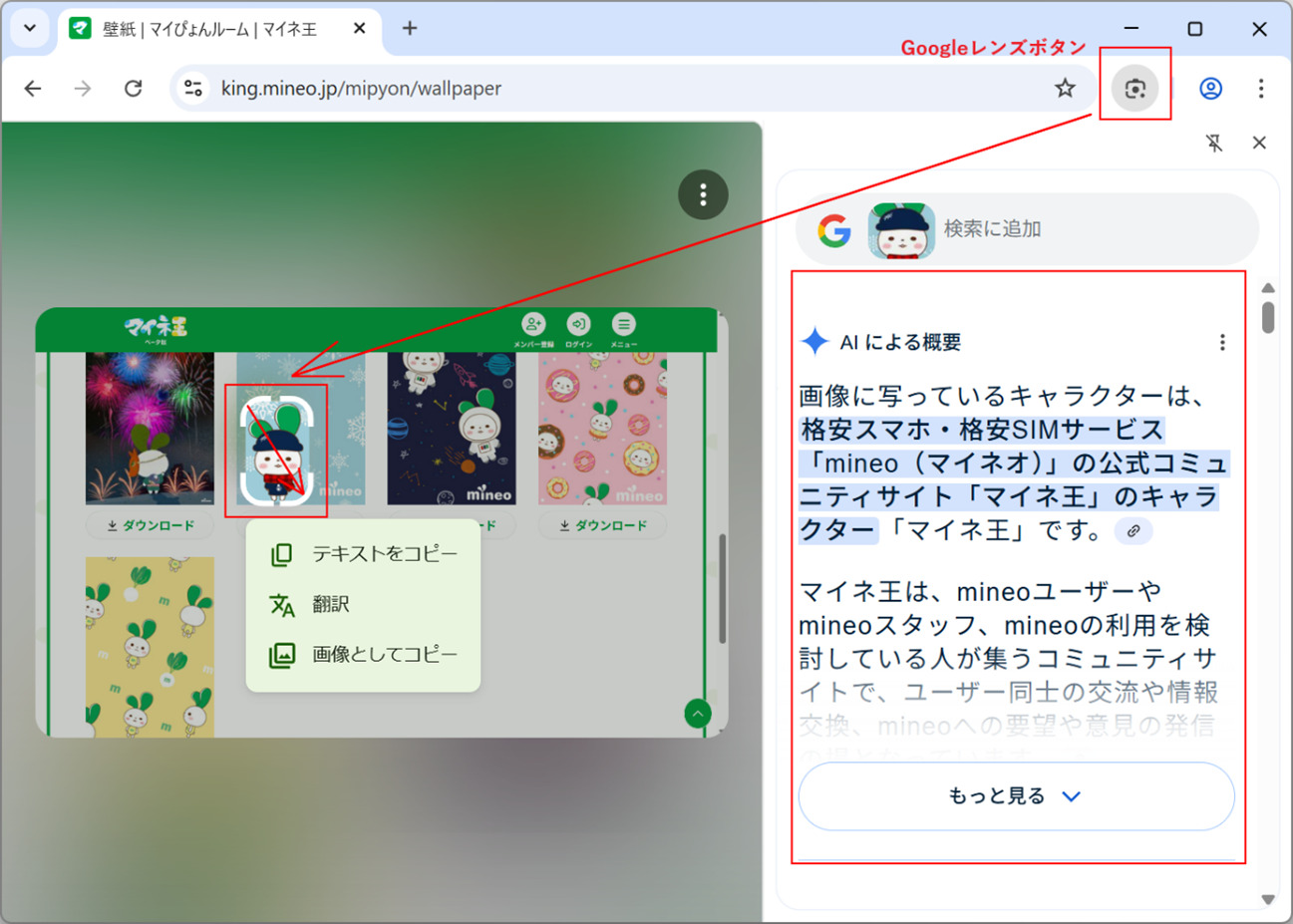Close the Lens side panel
This screenshot has height=924, width=1293.
[x=1259, y=143]
